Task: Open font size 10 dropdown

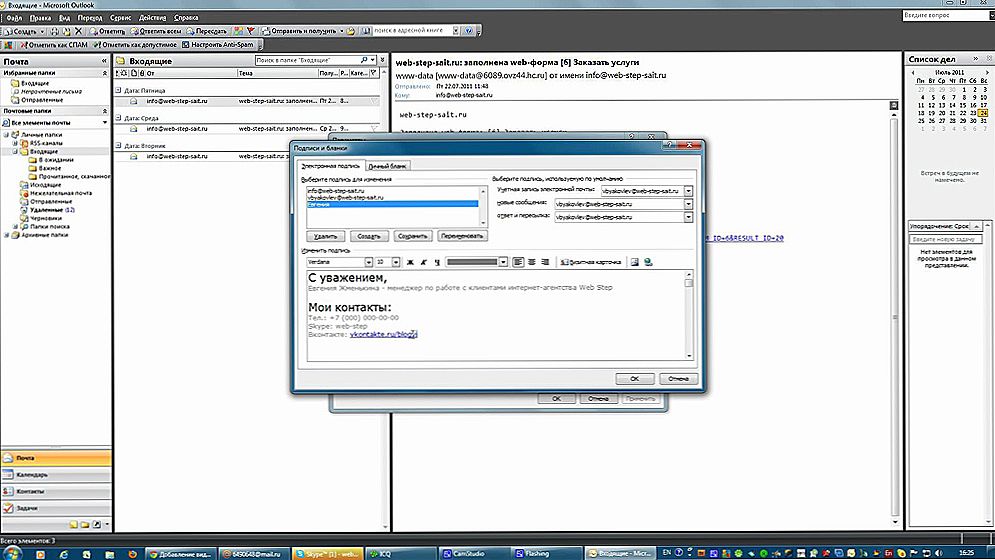Action: [396, 262]
